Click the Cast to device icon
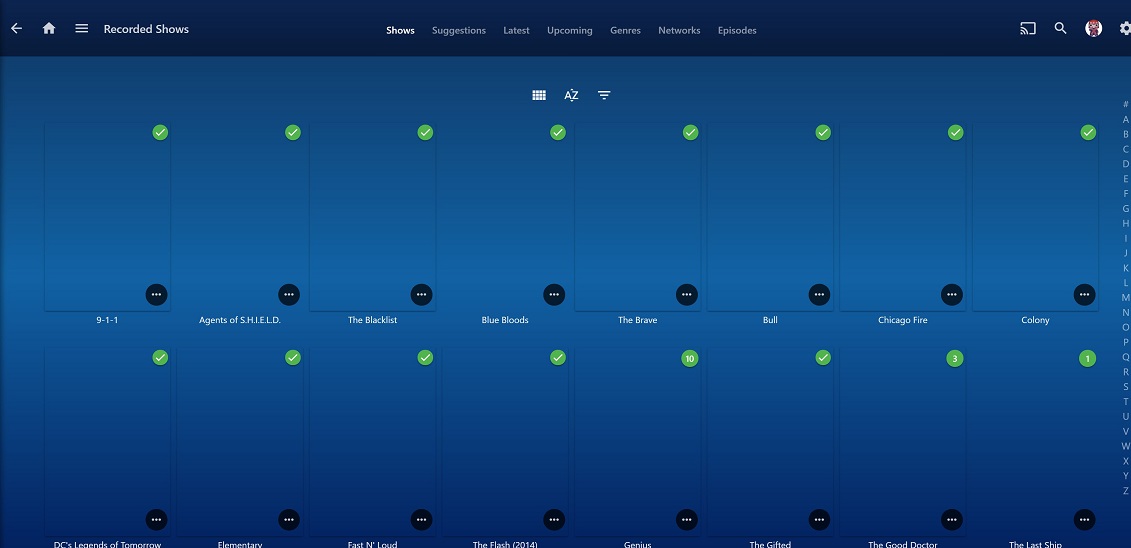The width and height of the screenshot is (1131, 548). pyautogui.click(x=1028, y=29)
